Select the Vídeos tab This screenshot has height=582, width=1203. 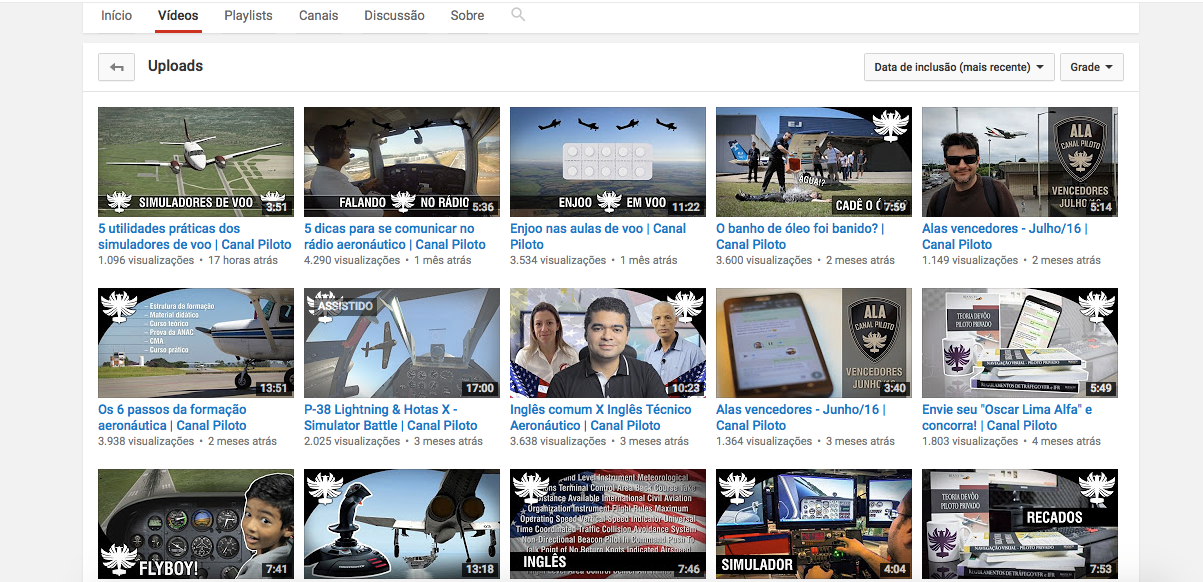(x=178, y=16)
